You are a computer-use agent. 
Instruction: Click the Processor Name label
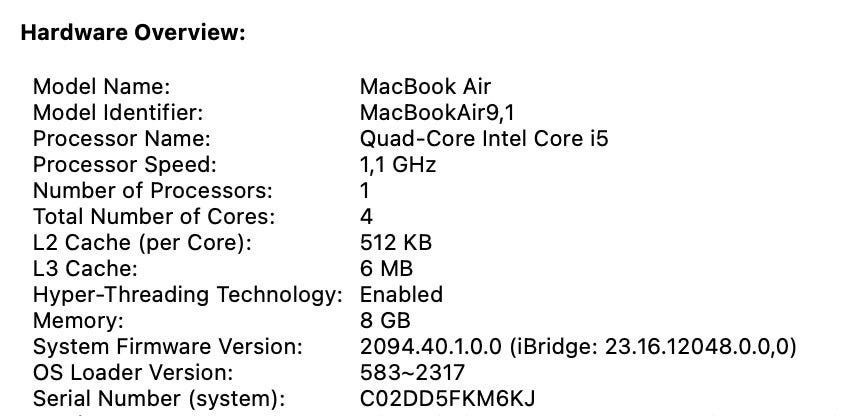click(122, 139)
